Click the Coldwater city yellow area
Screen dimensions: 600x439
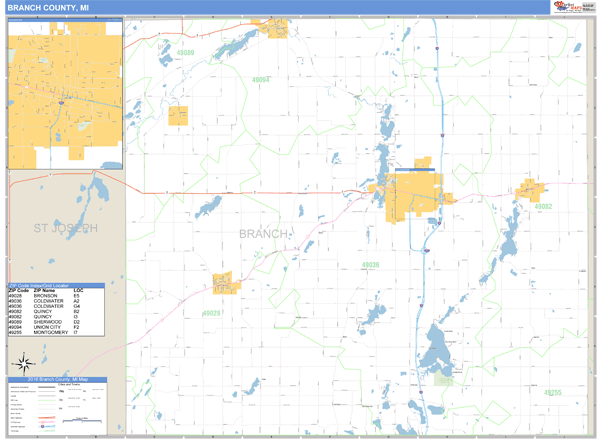pos(403,195)
